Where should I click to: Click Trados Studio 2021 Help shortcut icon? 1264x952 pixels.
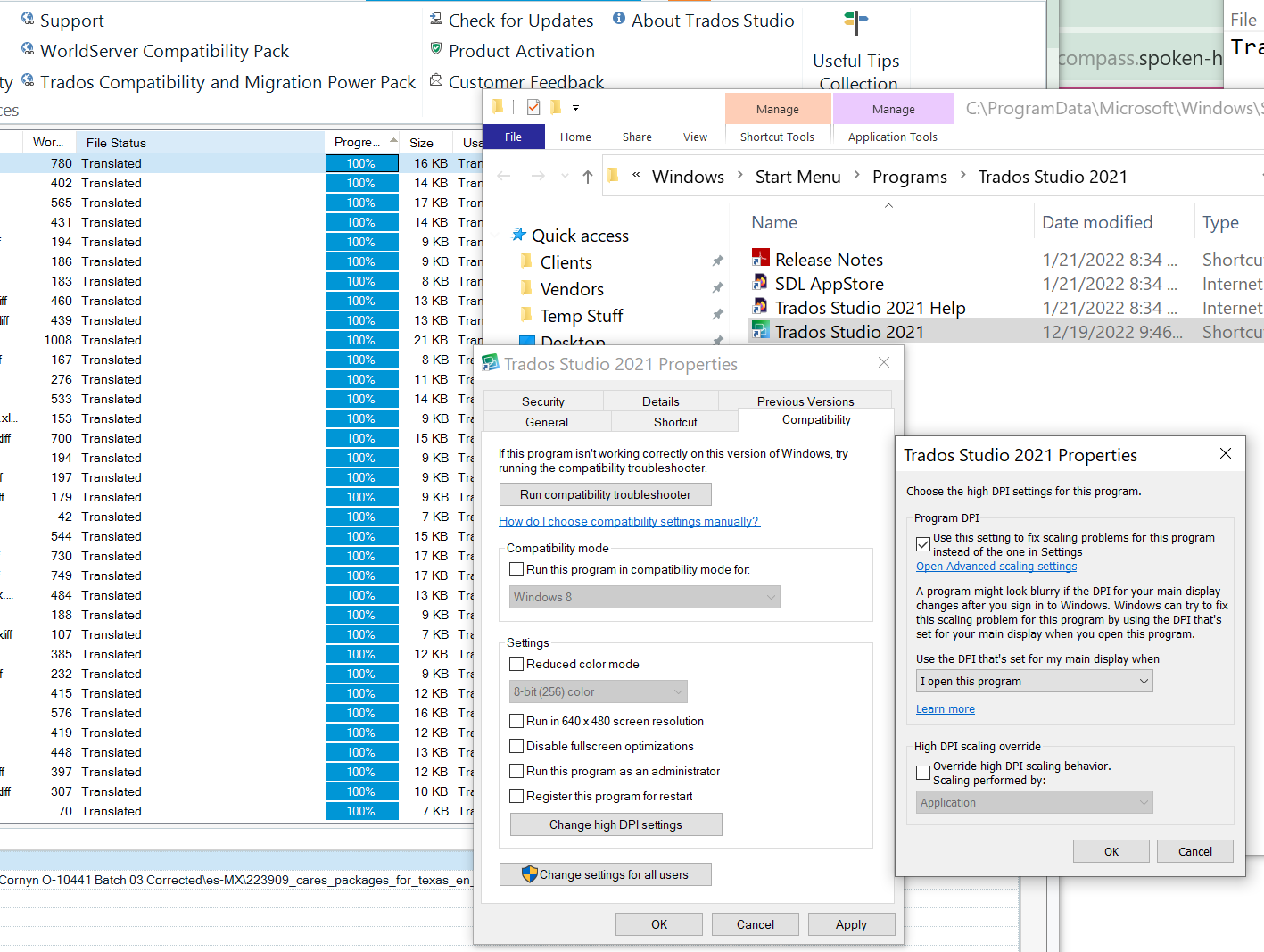click(x=761, y=306)
